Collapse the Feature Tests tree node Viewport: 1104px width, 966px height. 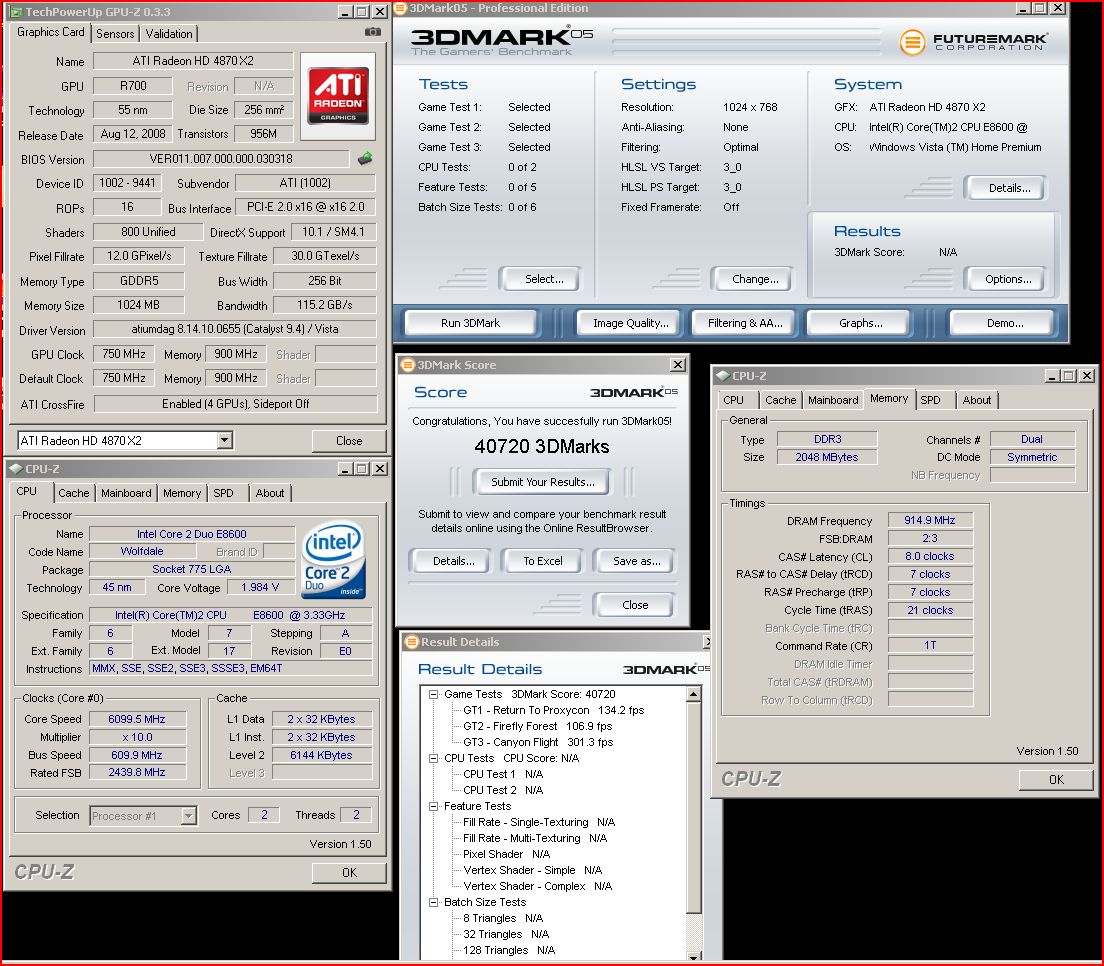434,806
